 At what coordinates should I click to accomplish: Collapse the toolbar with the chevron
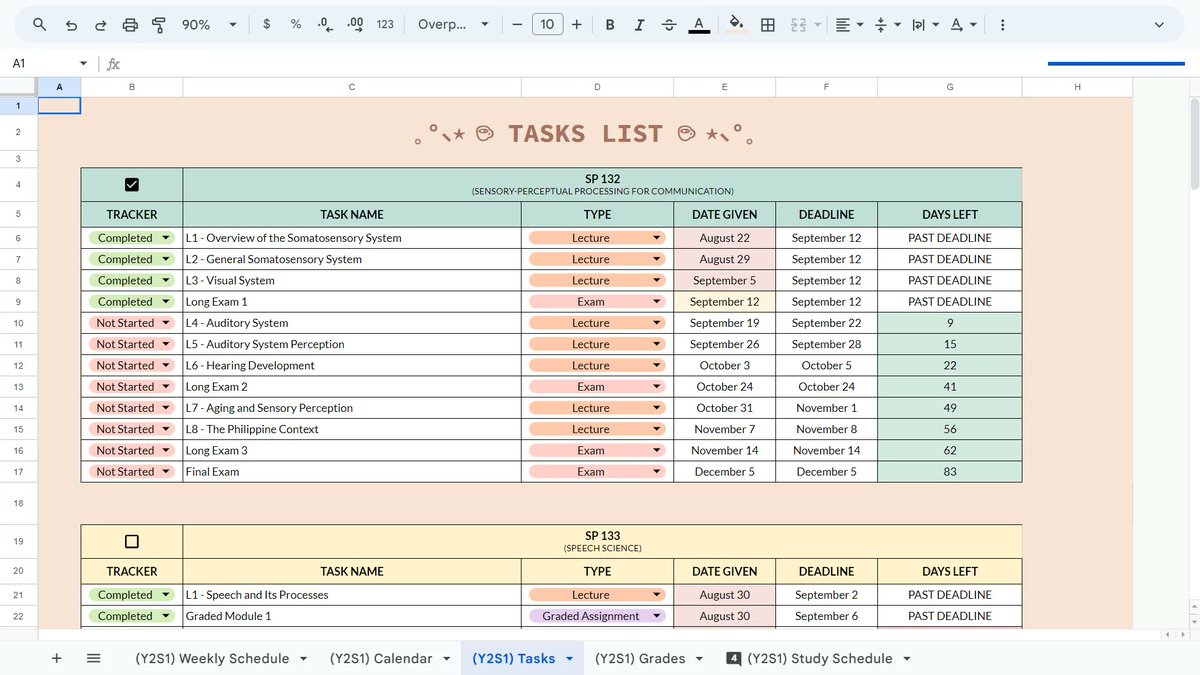1160,25
